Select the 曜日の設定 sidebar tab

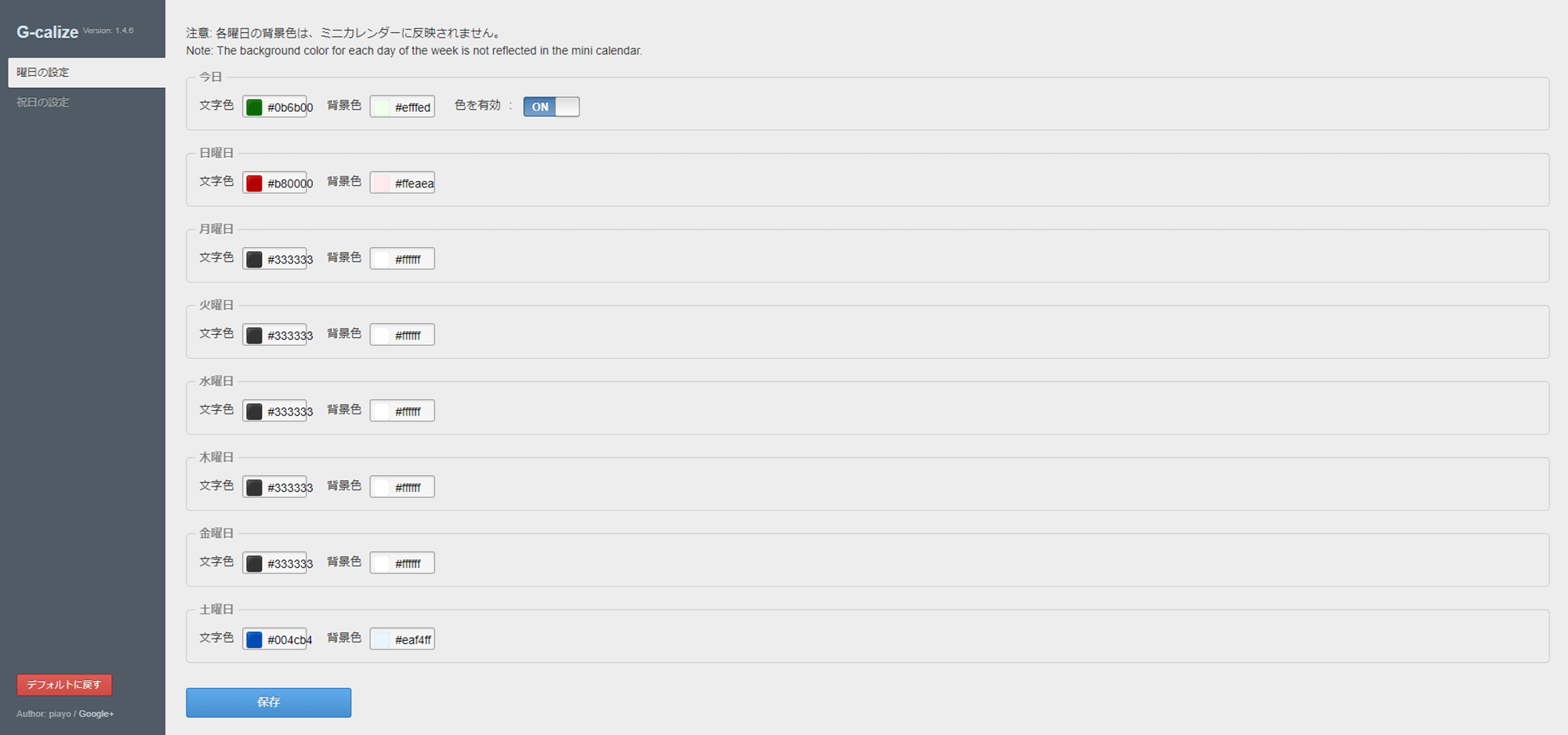pos(86,72)
